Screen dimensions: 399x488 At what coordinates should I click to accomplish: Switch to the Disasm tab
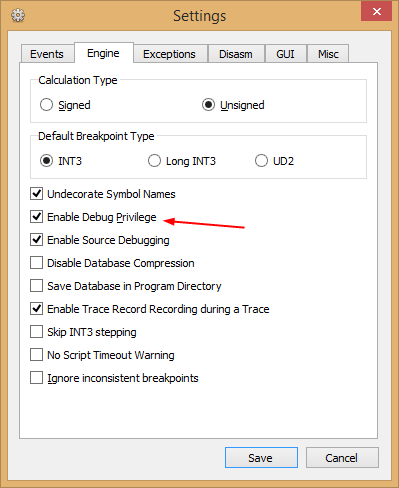pos(236,54)
